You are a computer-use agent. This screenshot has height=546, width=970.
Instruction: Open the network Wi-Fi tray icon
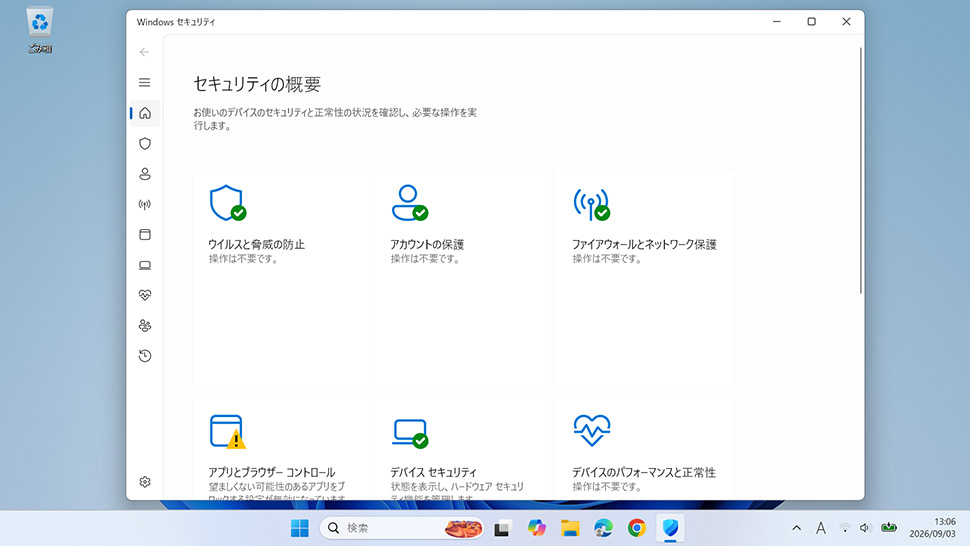[x=844, y=528]
